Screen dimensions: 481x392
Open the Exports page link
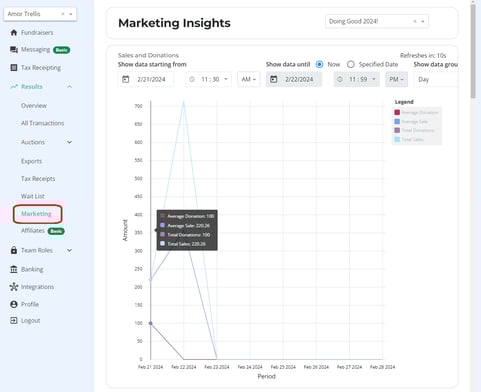point(32,161)
